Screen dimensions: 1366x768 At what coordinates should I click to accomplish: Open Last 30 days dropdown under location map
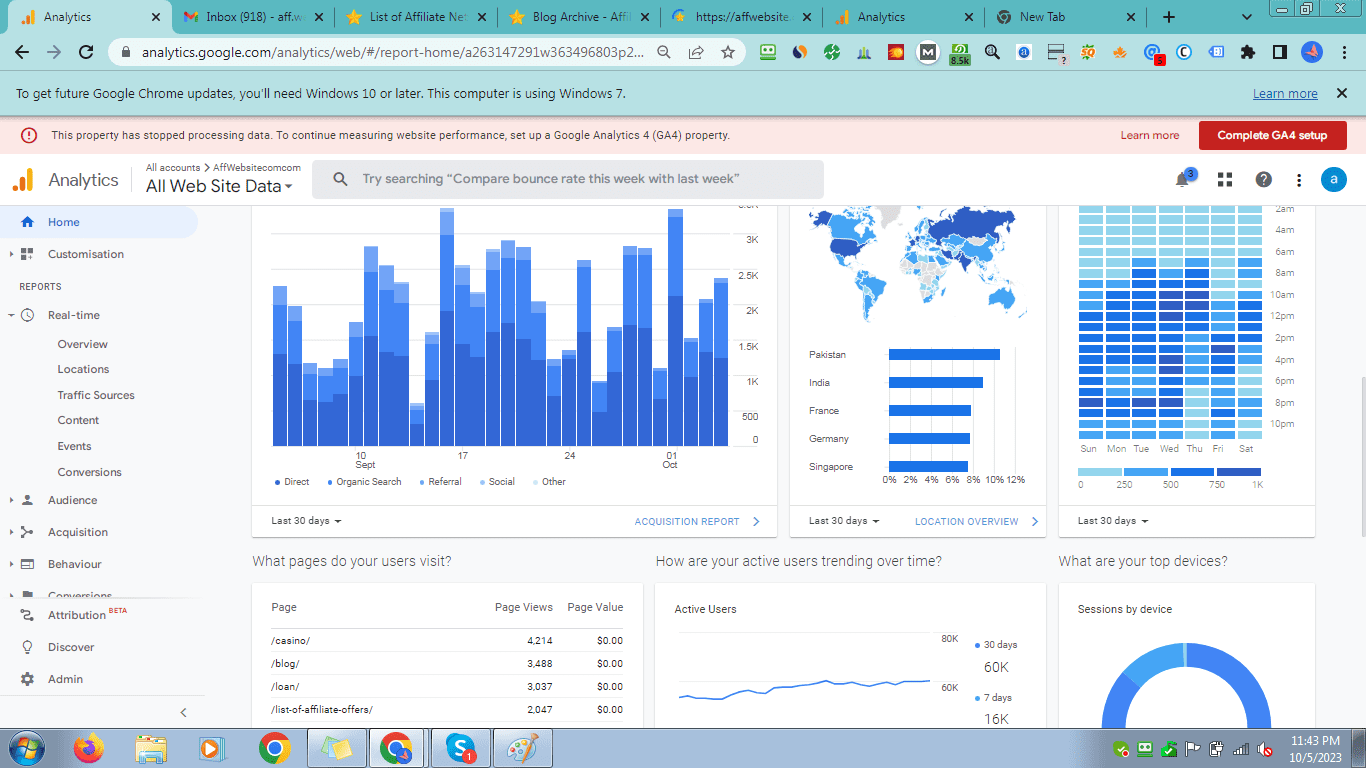click(844, 521)
